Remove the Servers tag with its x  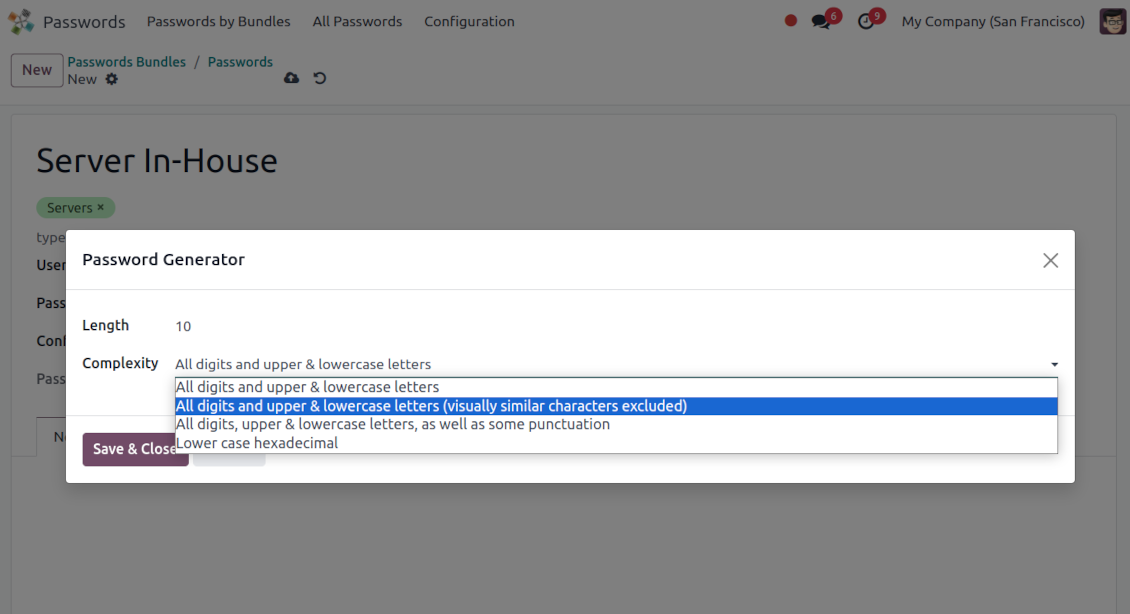click(101, 208)
